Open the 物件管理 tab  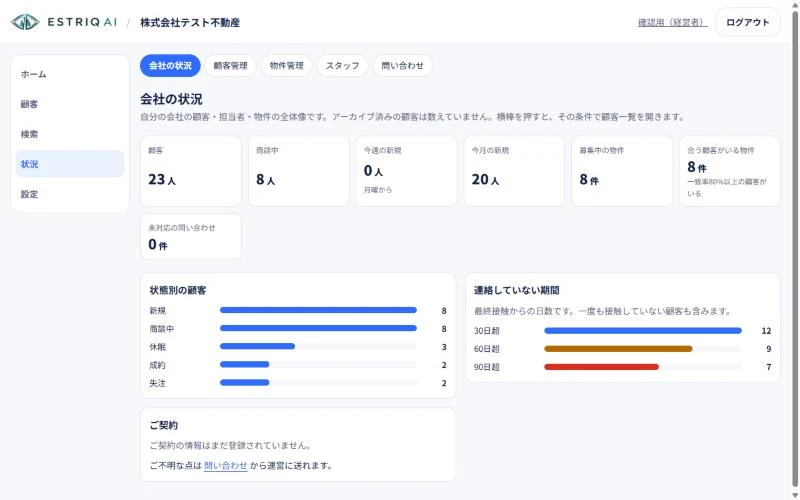(x=286, y=65)
